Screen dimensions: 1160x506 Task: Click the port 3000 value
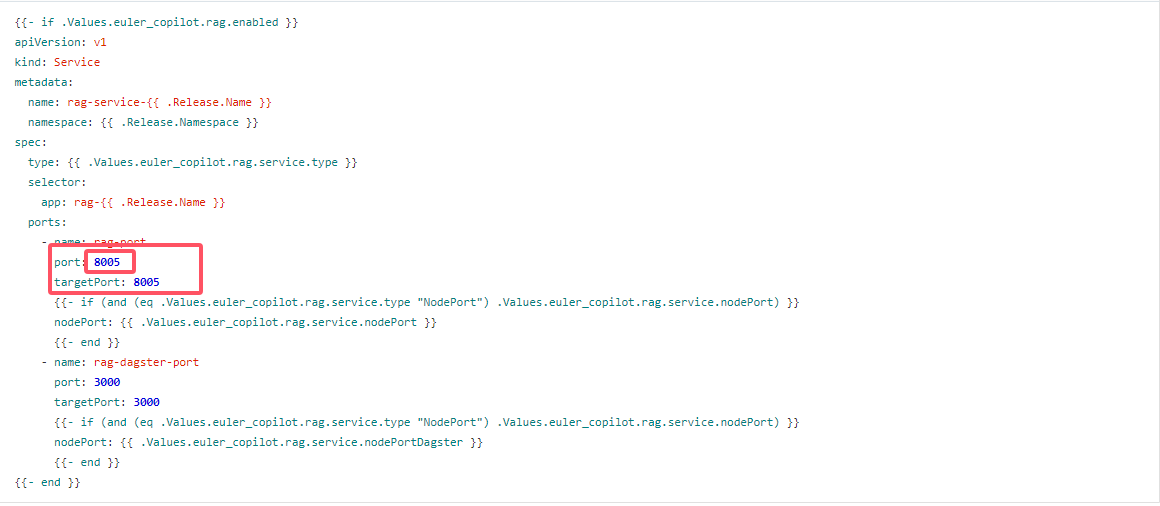(x=107, y=382)
